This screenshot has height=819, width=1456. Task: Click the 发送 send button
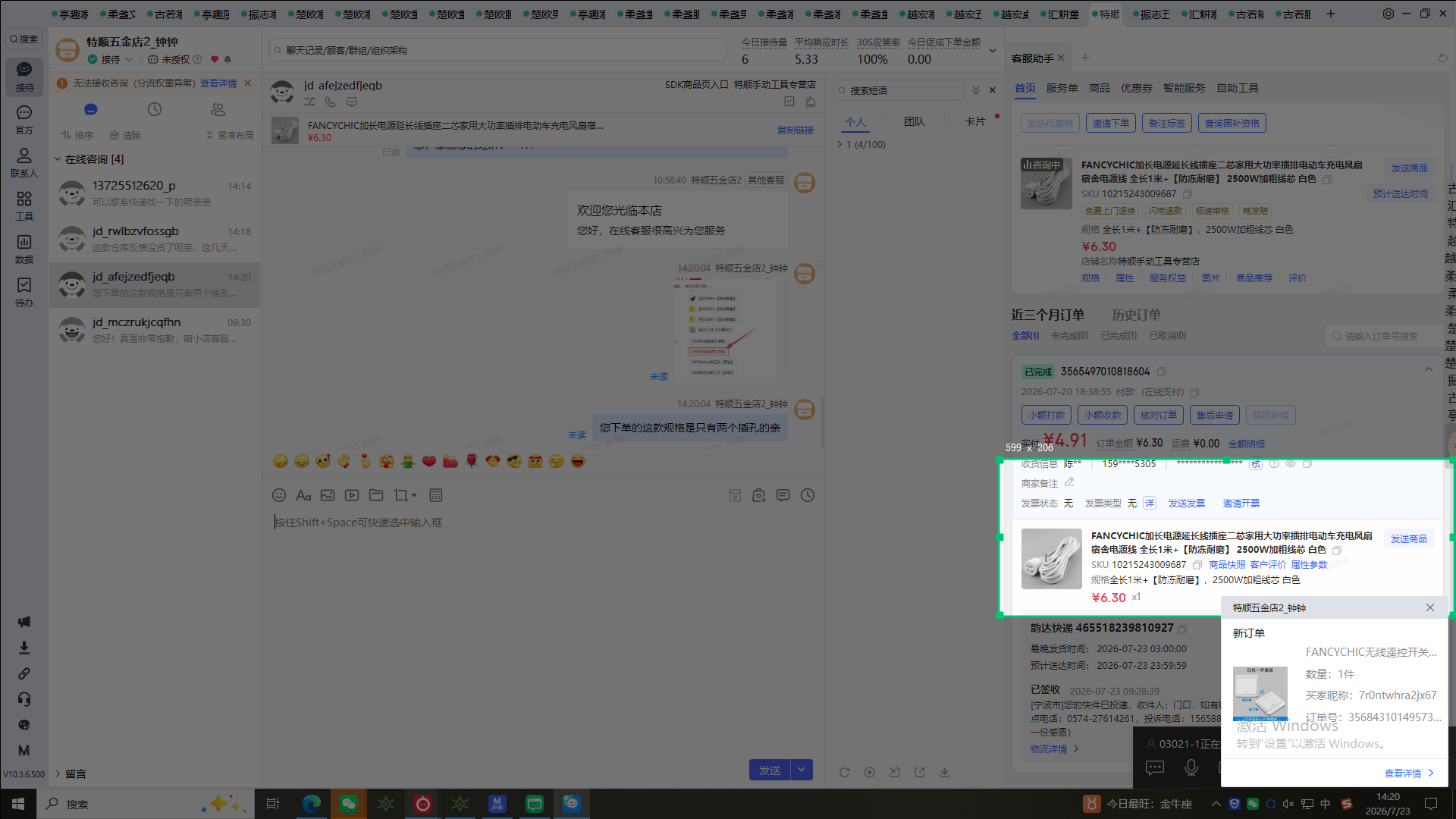click(770, 770)
